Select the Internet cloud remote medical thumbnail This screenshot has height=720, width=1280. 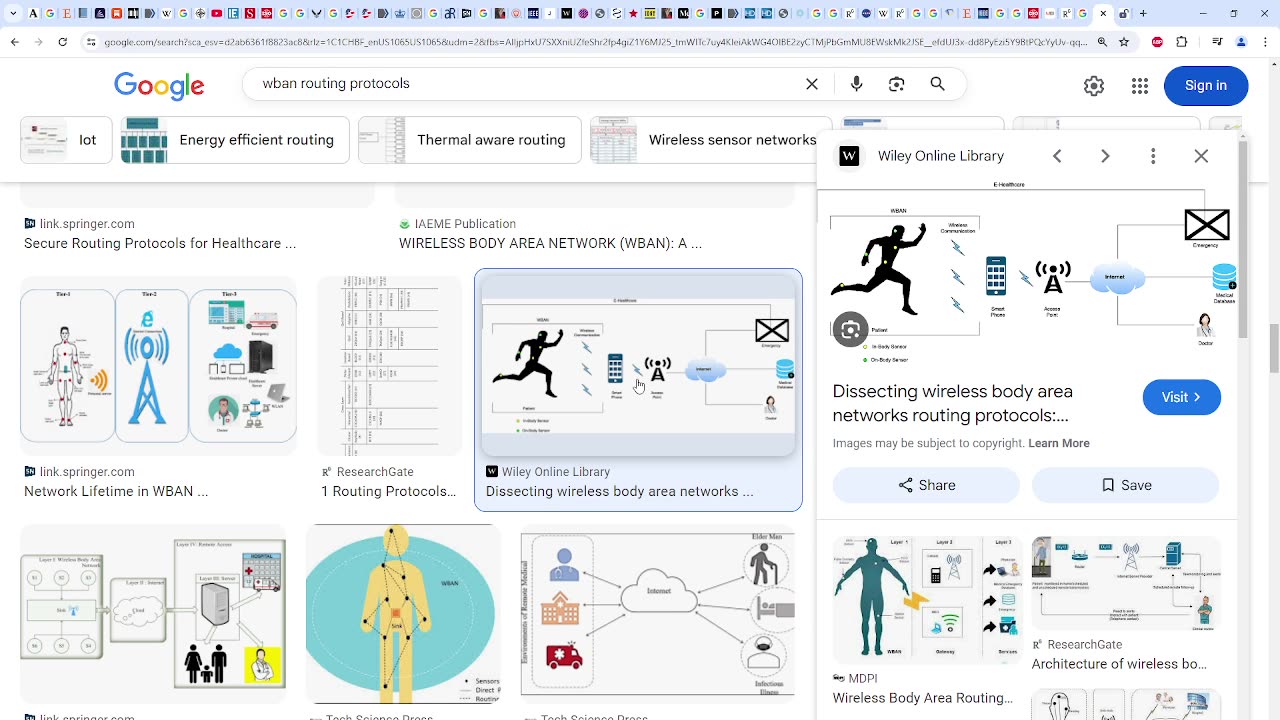click(x=658, y=614)
